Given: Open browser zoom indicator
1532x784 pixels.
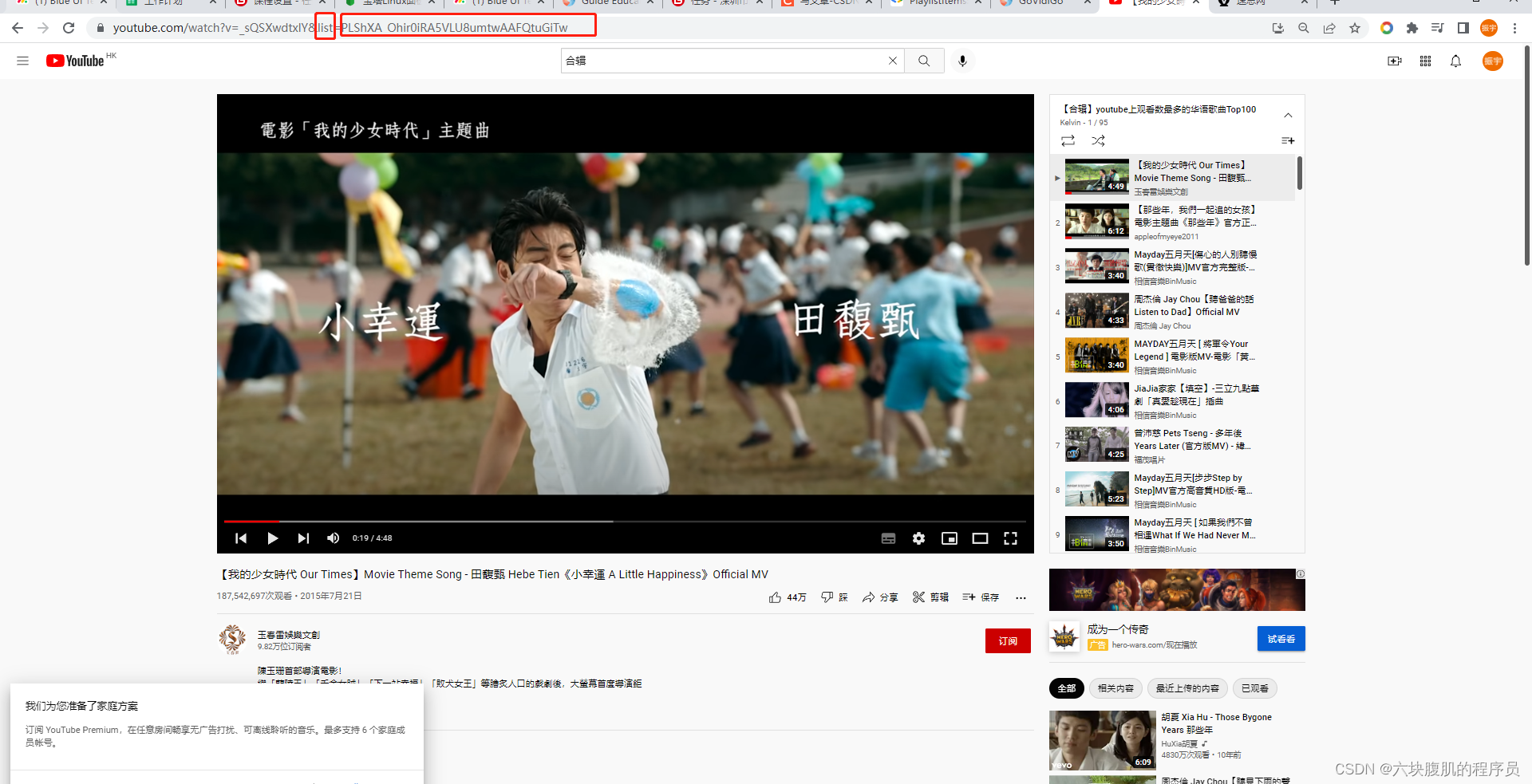Looking at the screenshot, I should pyautogui.click(x=1304, y=28).
